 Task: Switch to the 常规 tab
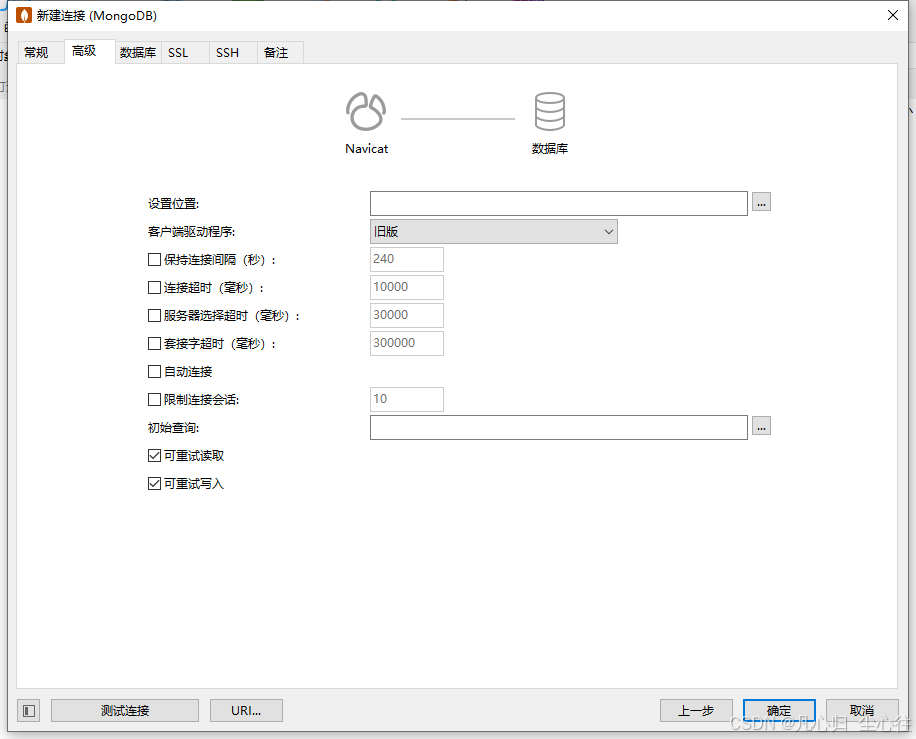tap(38, 51)
